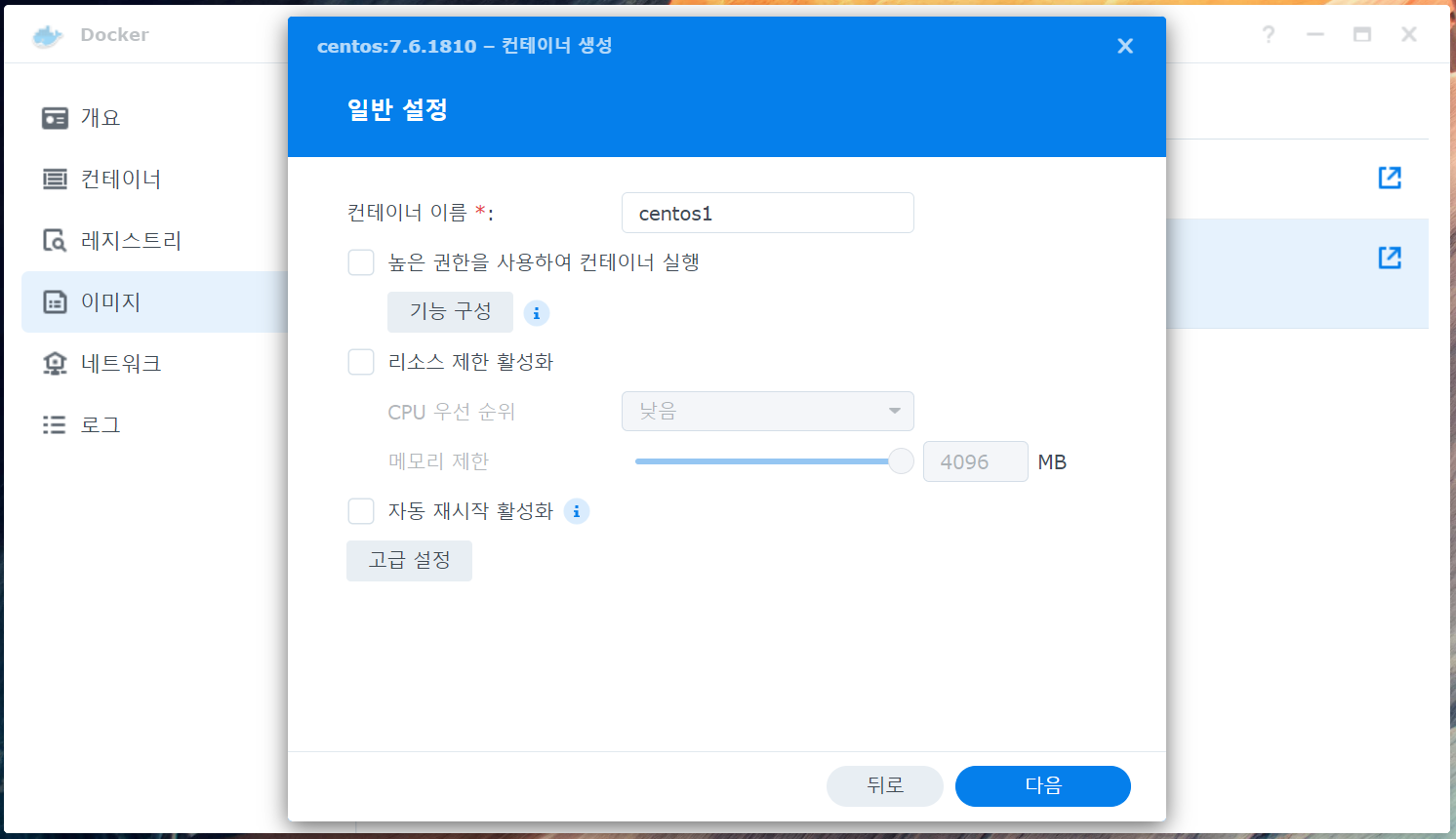The width and height of the screenshot is (1456, 839).
Task: Click the MB unit label
Action: point(1052,462)
